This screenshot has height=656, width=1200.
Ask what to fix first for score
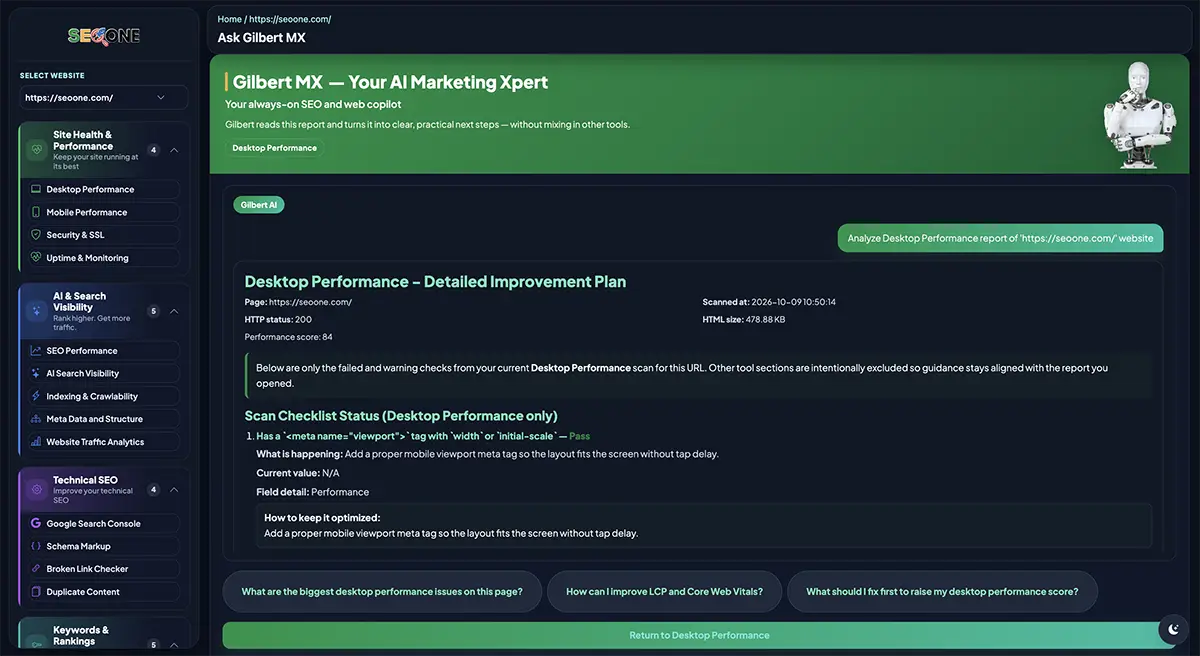[942, 592]
